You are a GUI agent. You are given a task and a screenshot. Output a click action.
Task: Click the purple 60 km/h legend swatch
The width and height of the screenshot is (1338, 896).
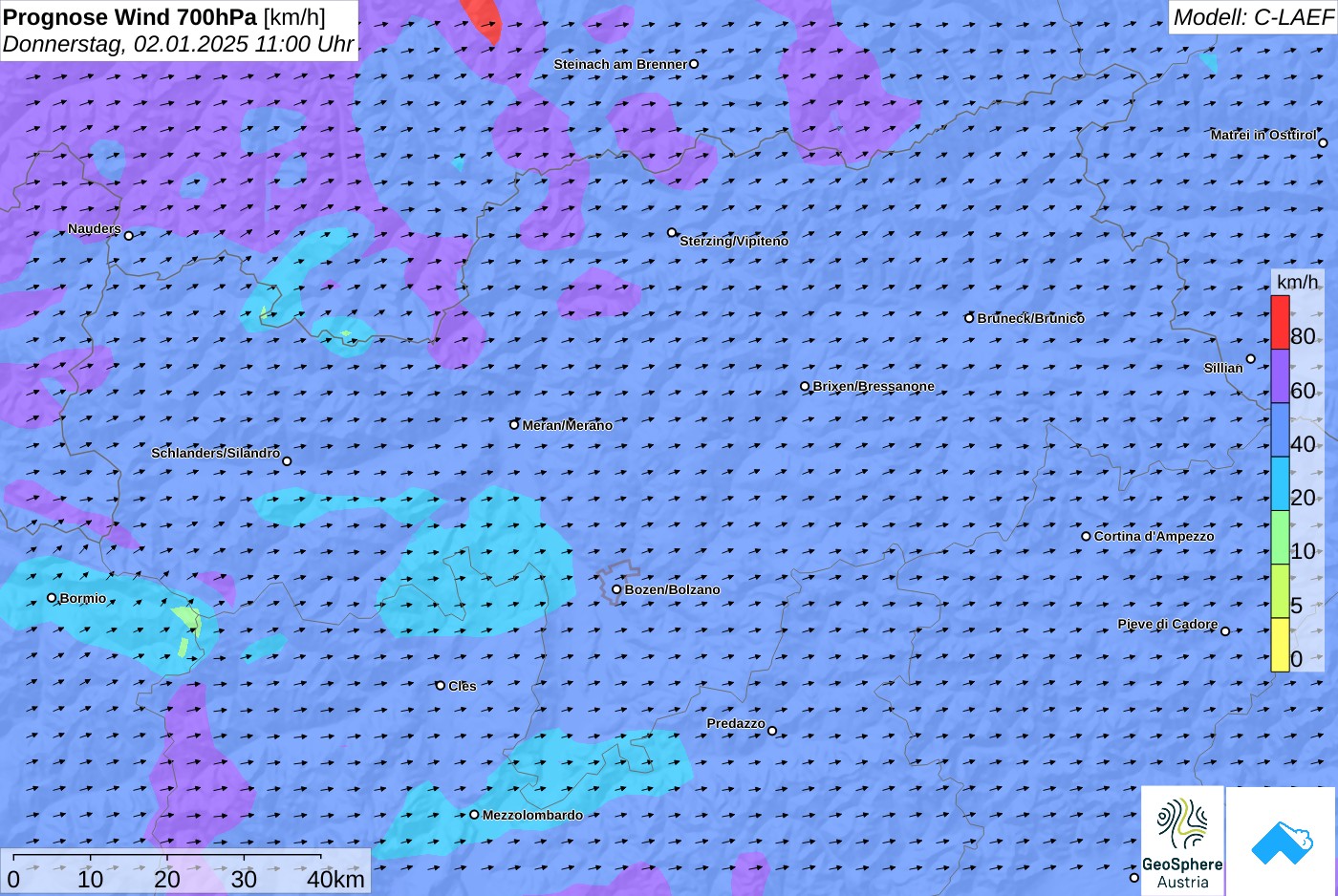pos(1280,376)
